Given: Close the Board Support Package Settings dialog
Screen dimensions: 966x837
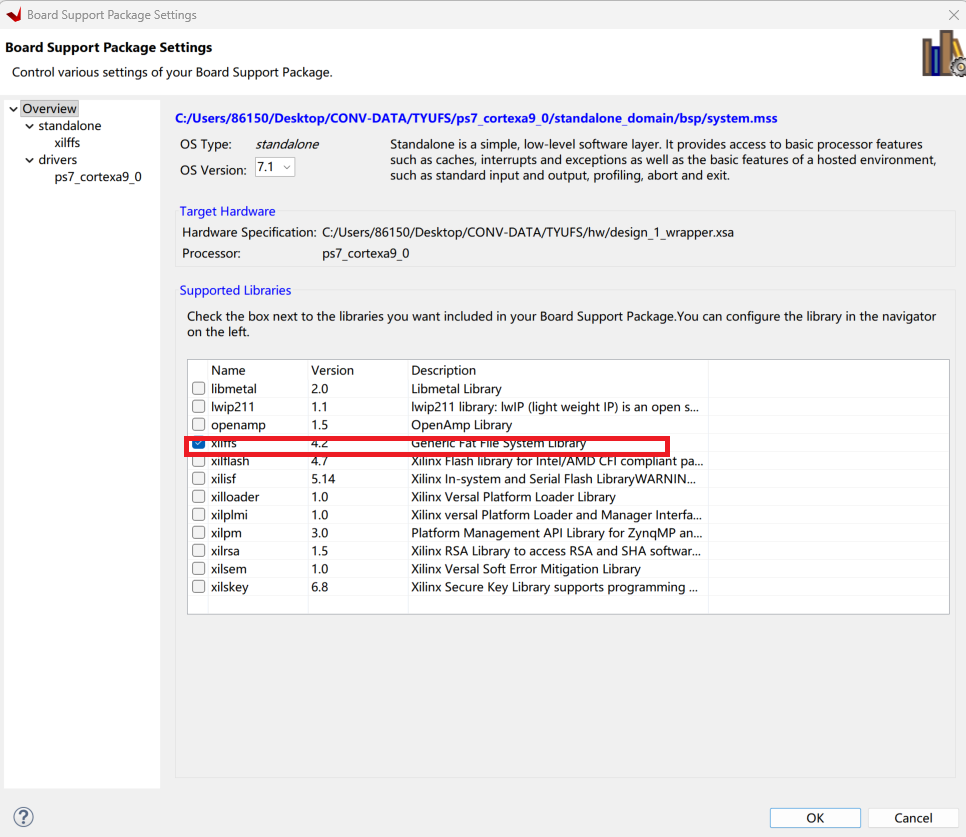Looking at the screenshot, I should coord(953,14).
